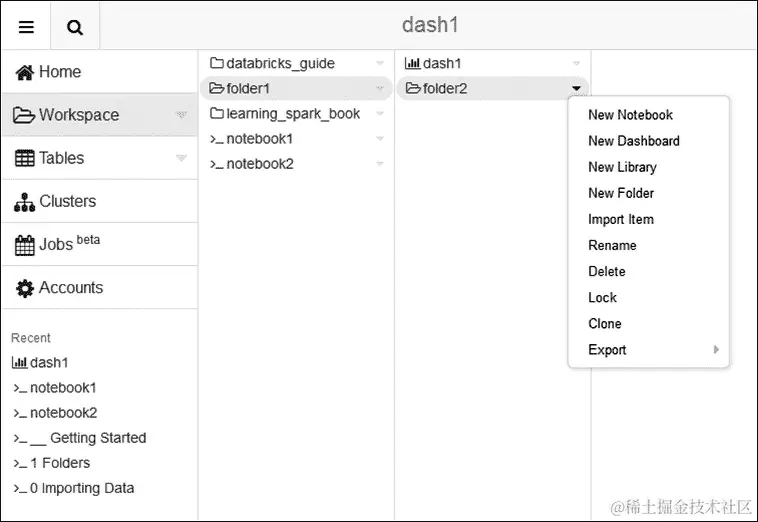Open notebook1 name in workspace column
The height and width of the screenshot is (522, 758).
click(x=260, y=139)
